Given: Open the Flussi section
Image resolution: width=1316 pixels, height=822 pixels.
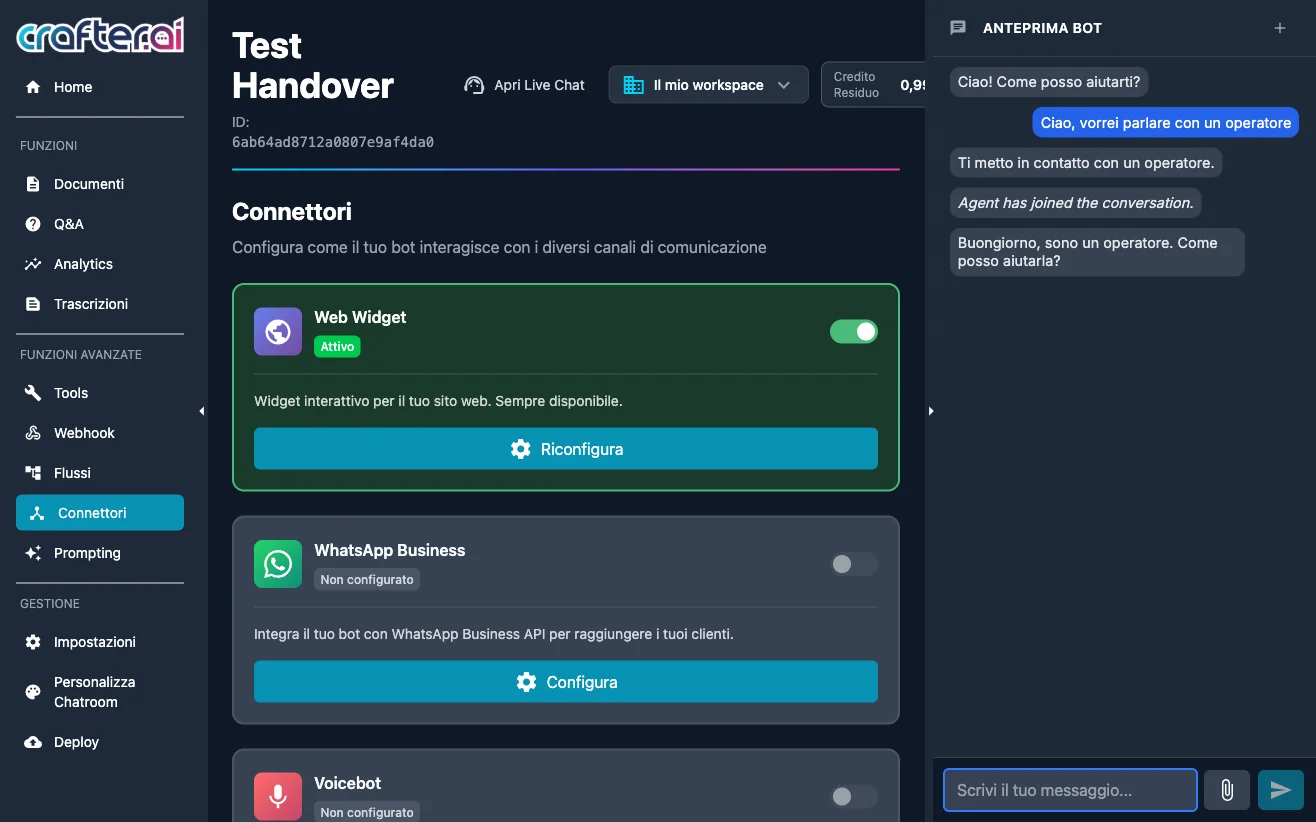Looking at the screenshot, I should pos(100,473).
